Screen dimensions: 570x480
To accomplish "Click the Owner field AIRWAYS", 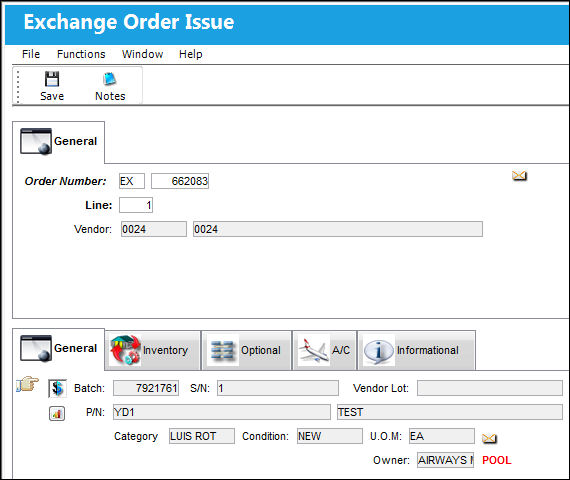I will tap(445, 460).
